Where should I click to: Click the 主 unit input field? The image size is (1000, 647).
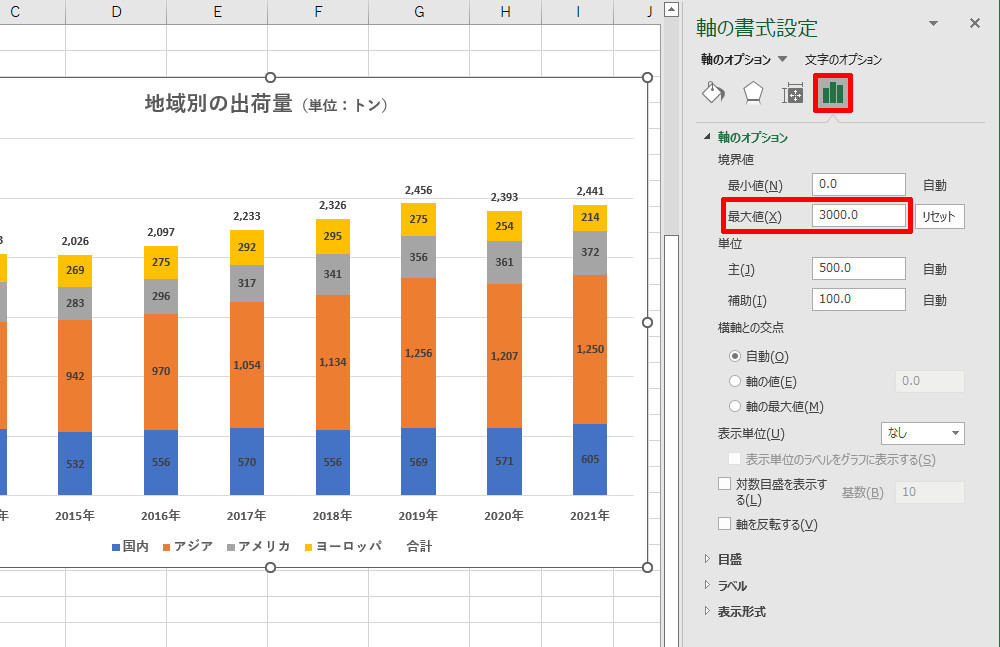pyautogui.click(x=858, y=267)
